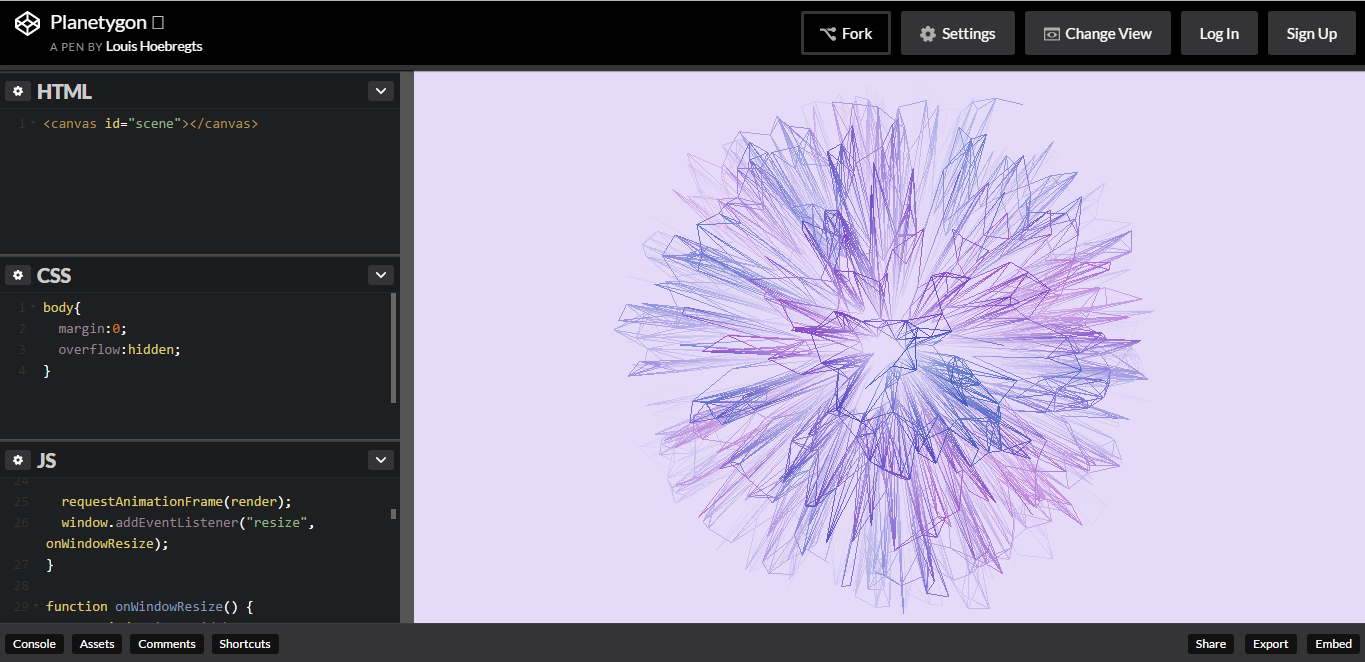
Task: Toggle the Console panel open
Action: [34, 643]
